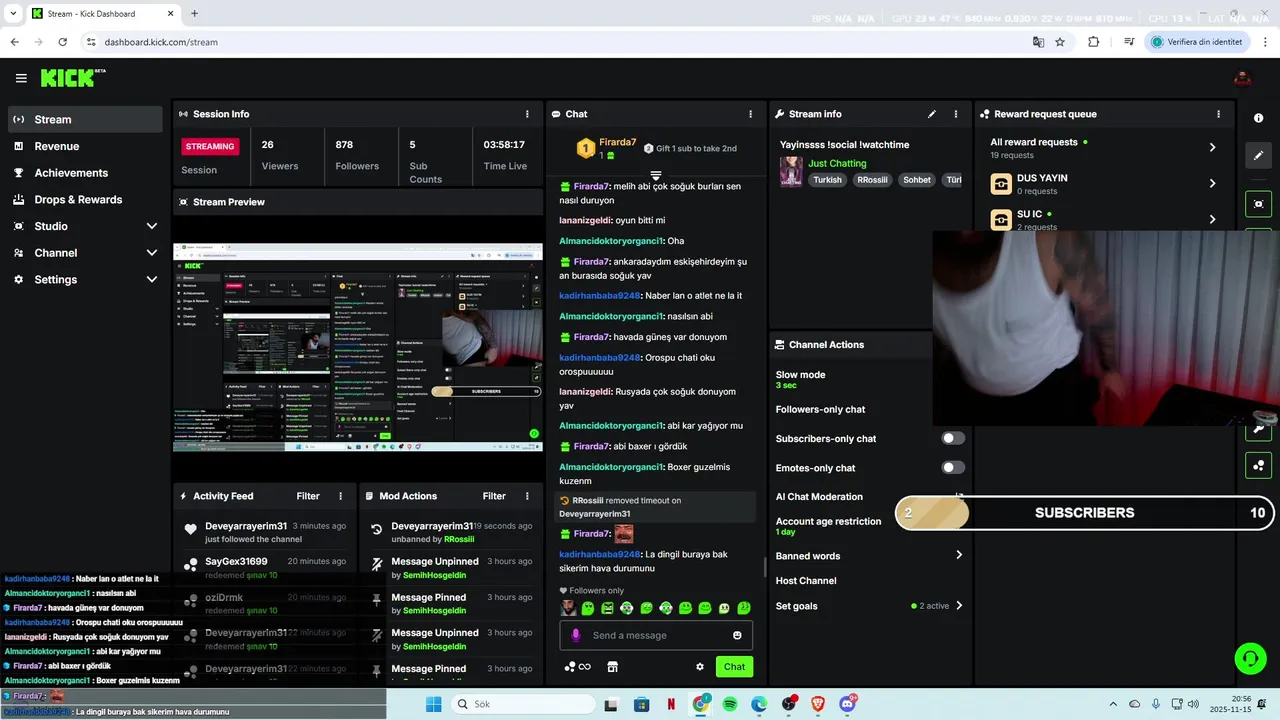Open browser extensions puzzle icon

pyautogui.click(x=1093, y=42)
